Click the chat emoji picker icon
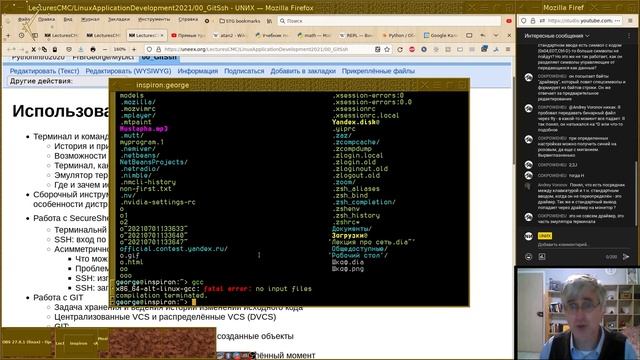 pyautogui.click(x=529, y=257)
